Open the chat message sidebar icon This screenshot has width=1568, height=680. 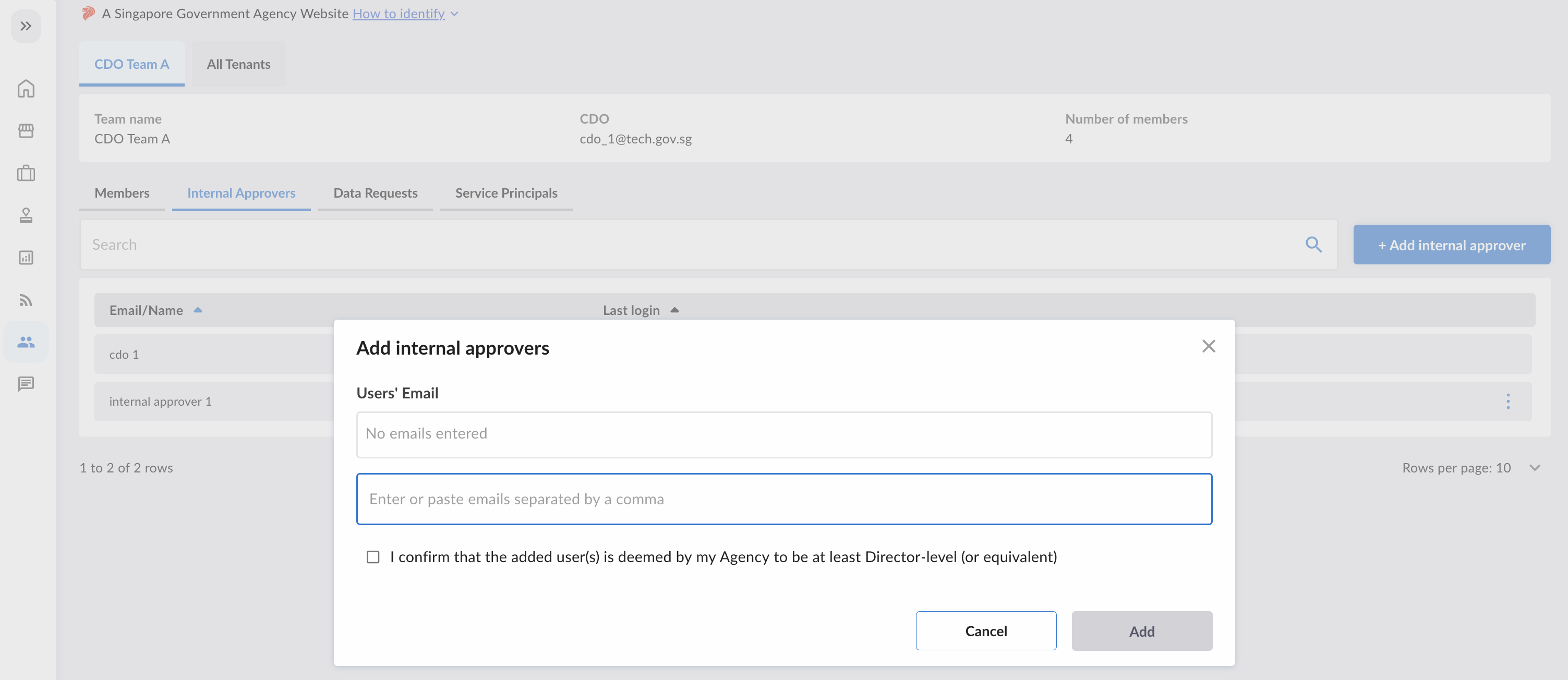coord(26,384)
